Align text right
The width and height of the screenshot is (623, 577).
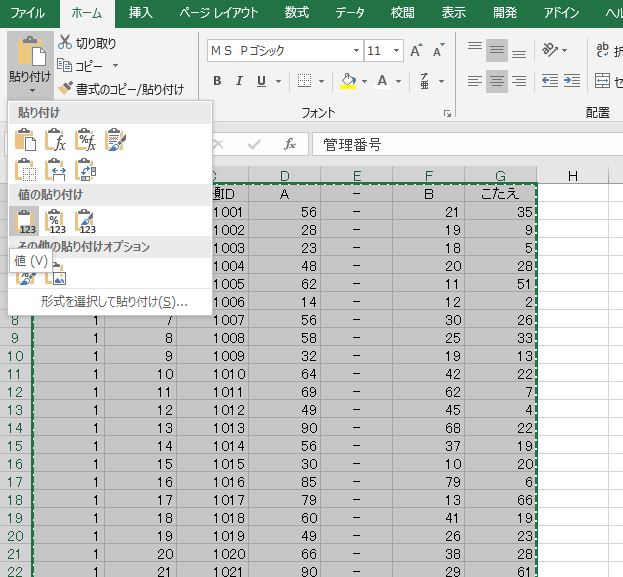519,81
